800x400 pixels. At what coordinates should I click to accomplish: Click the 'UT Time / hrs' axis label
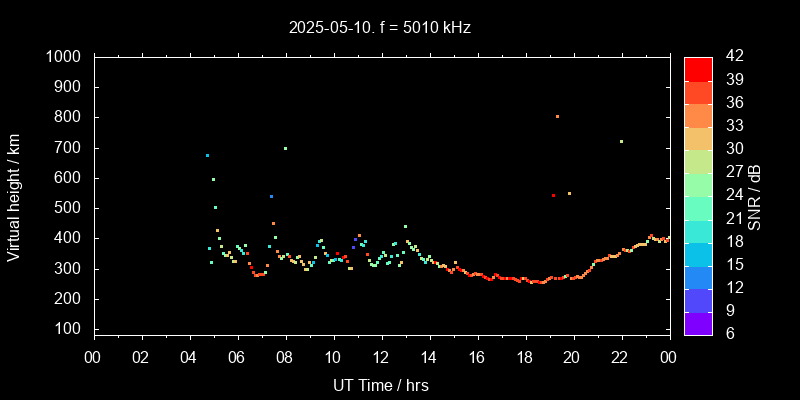coord(381,384)
